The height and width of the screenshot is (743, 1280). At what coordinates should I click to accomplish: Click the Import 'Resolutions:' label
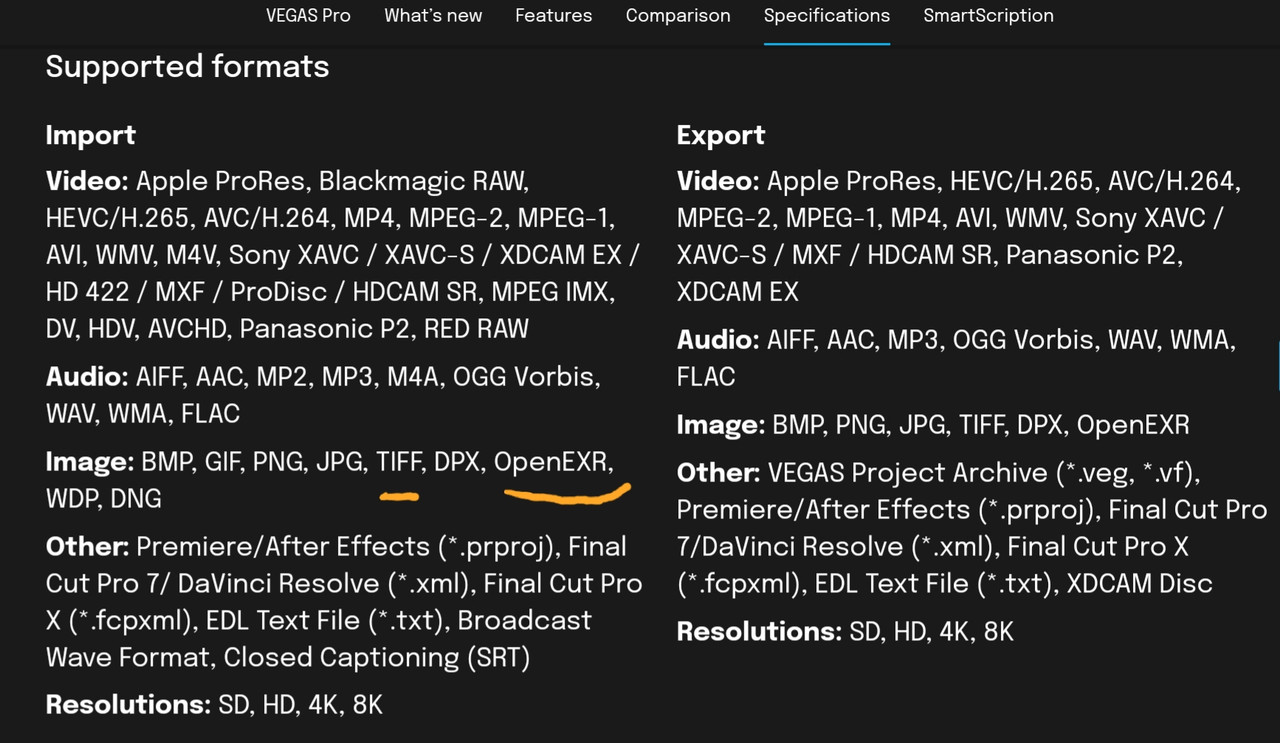[x=128, y=705]
